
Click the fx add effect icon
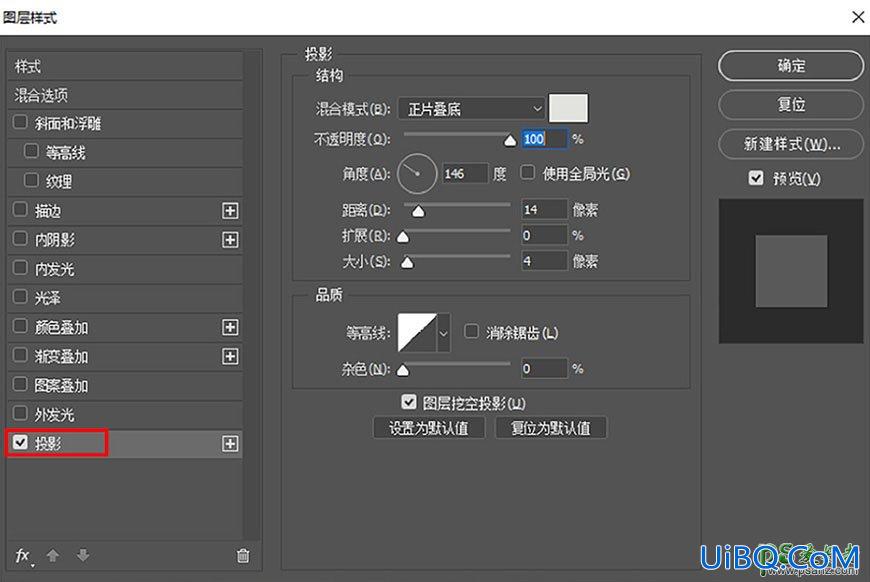(23, 556)
